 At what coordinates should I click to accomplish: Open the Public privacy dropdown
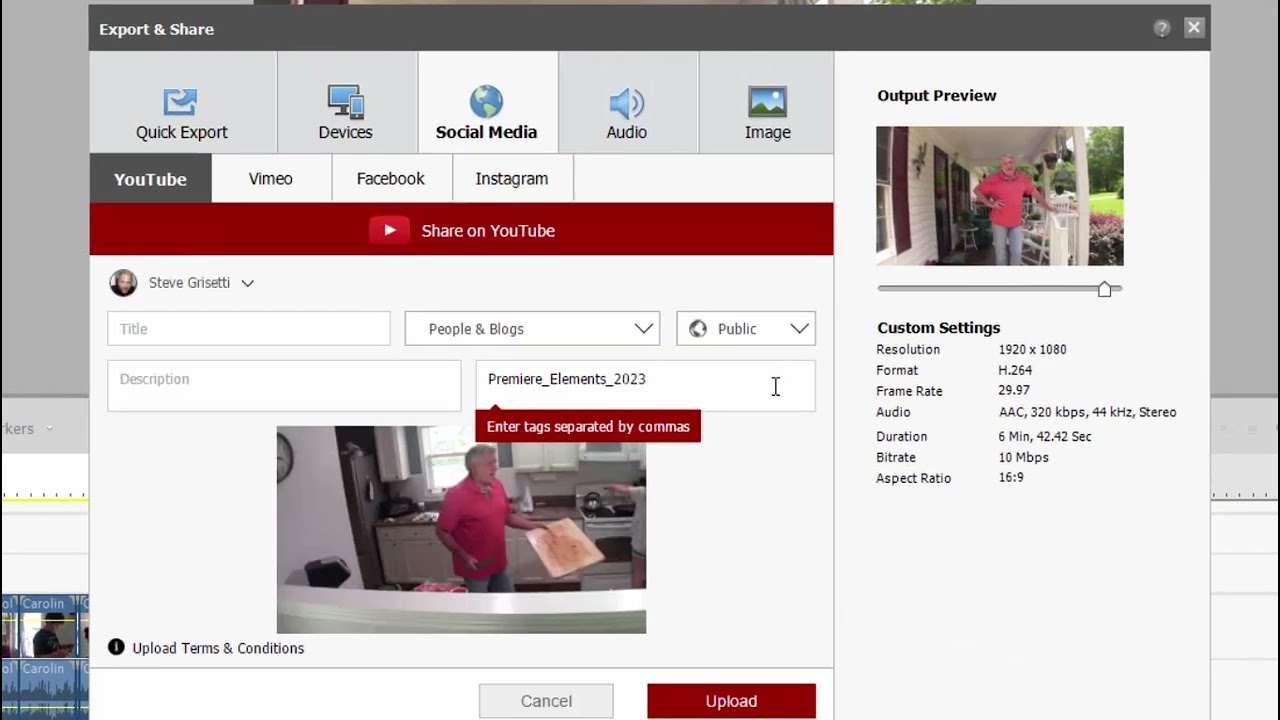[x=746, y=329]
